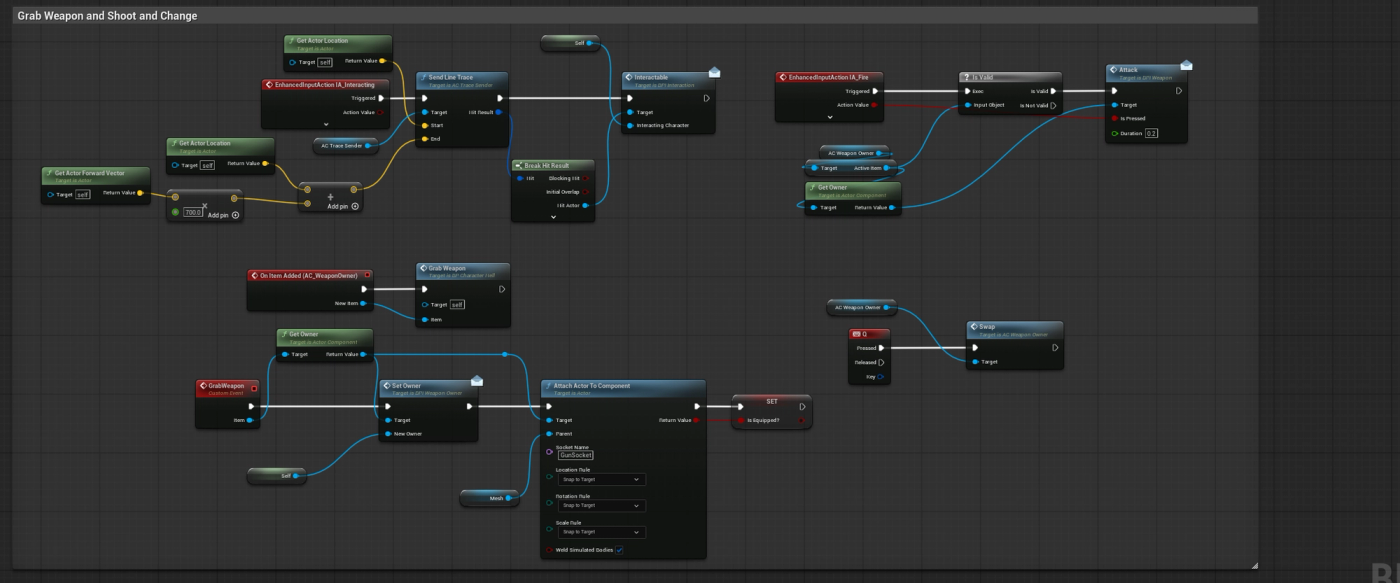This screenshot has height=583, width=1400.
Task: Click the End input pin on Send Line Trace
Action: (x=424, y=140)
